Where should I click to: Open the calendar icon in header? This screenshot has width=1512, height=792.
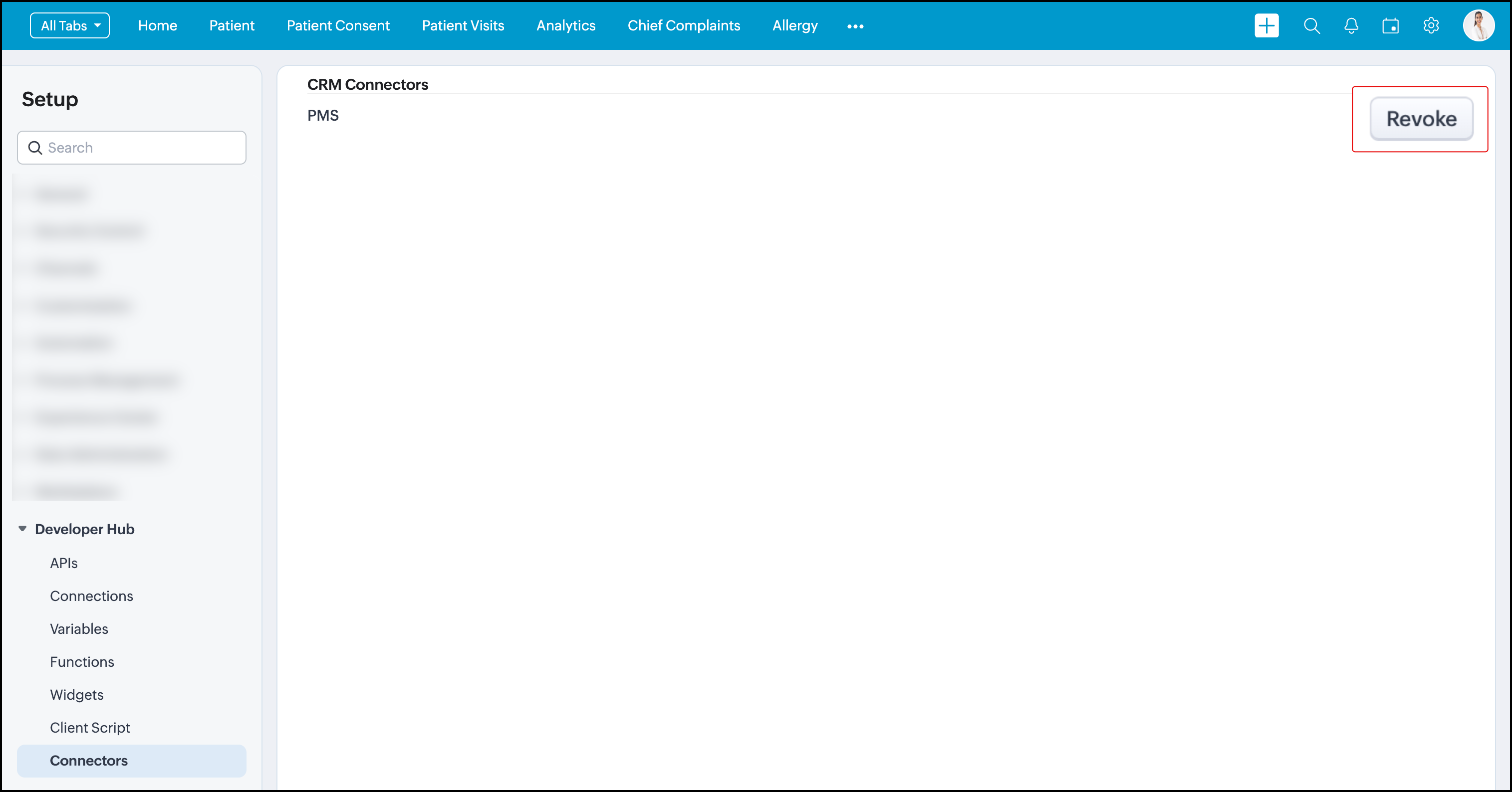pos(1390,26)
